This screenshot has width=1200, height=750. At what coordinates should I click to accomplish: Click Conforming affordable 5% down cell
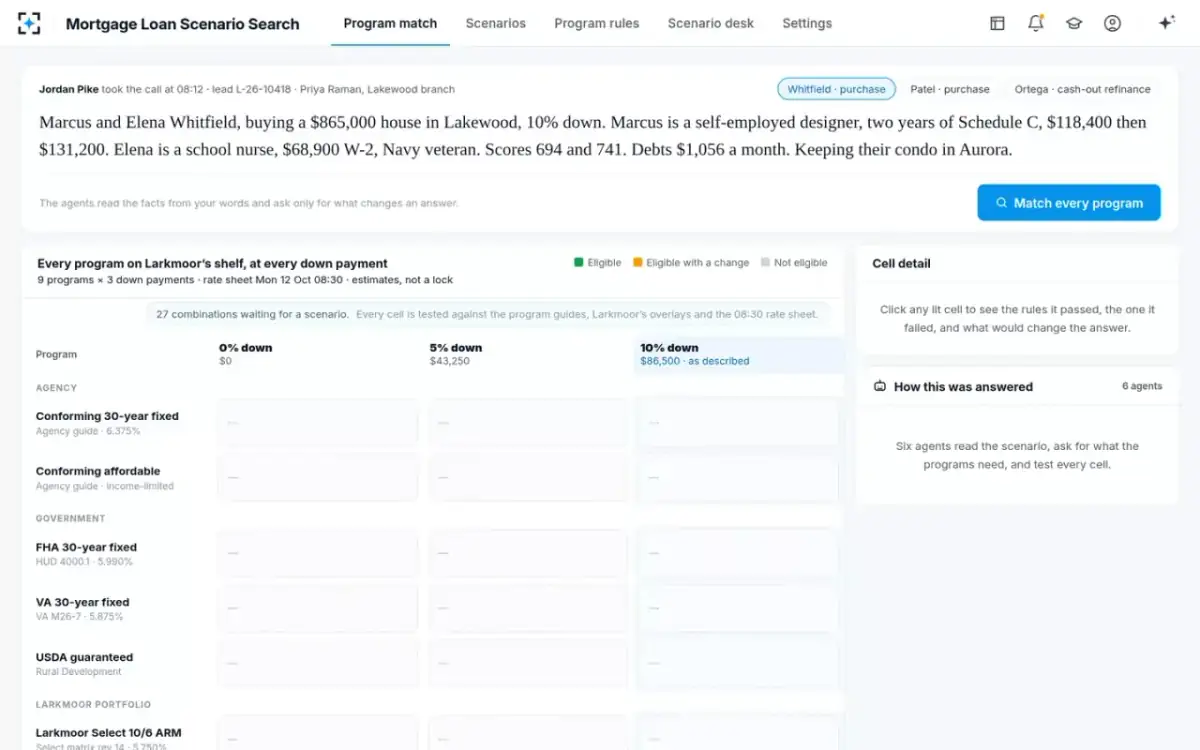click(528, 478)
